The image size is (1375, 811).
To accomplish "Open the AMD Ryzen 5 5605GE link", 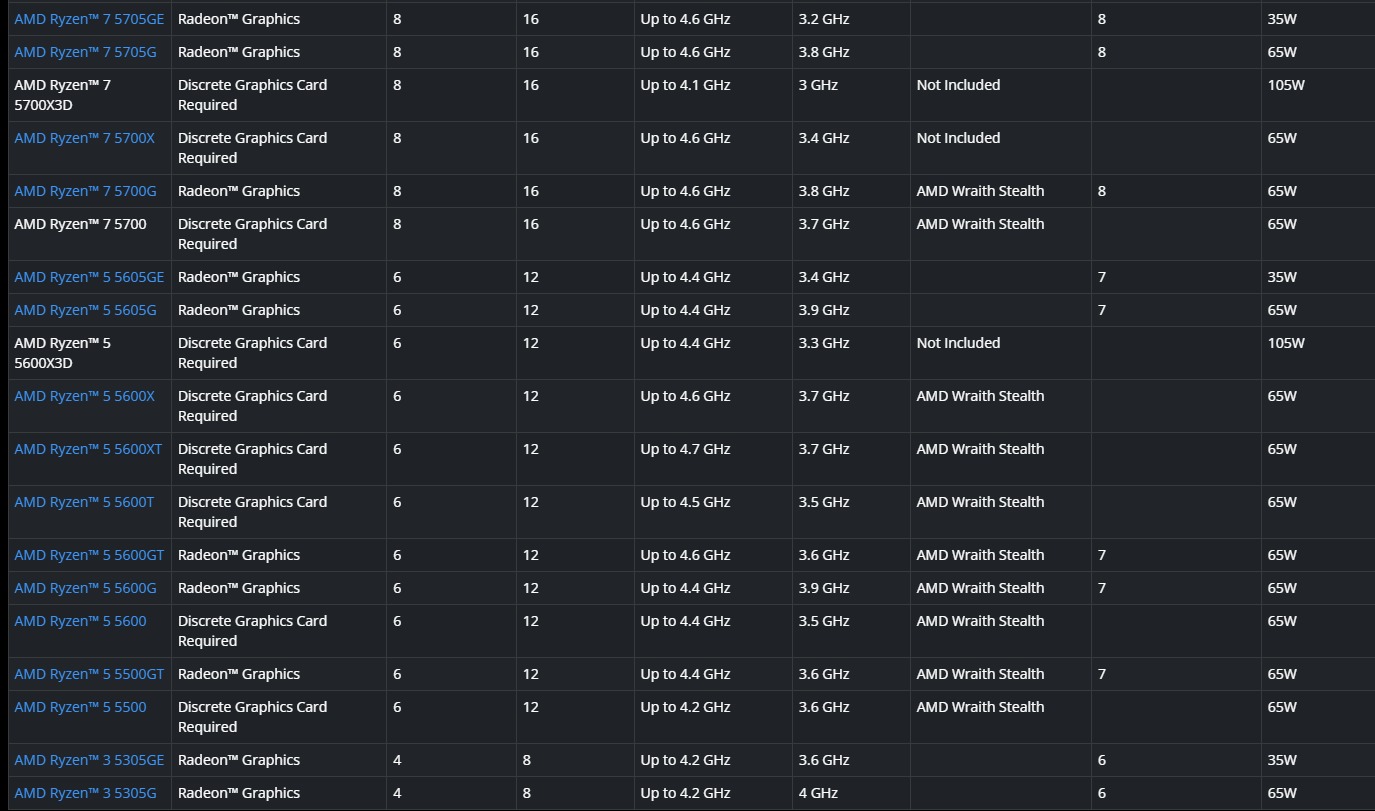I will [88, 277].
